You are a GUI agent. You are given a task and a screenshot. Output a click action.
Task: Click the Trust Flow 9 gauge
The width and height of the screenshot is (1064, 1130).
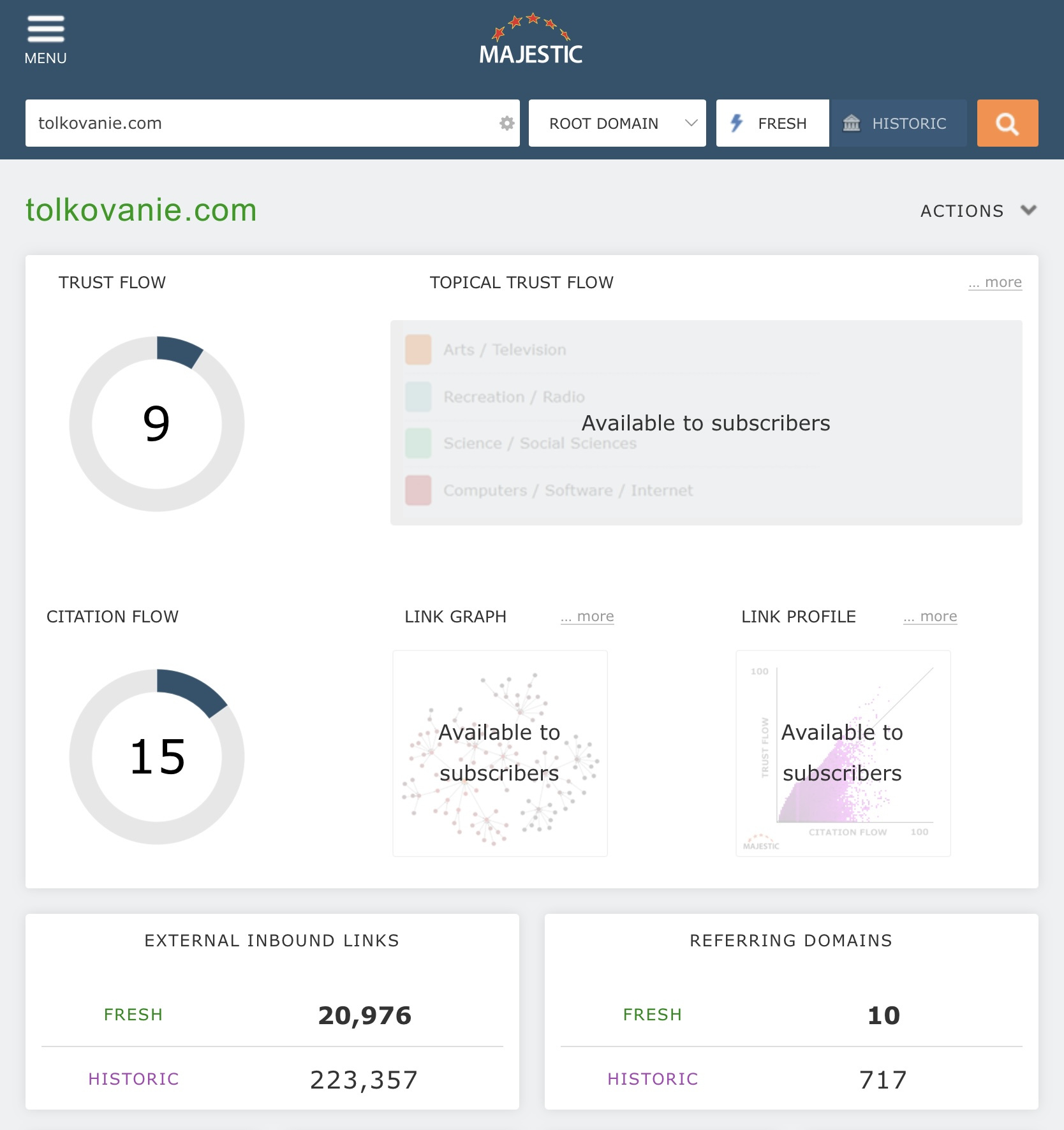point(157,424)
